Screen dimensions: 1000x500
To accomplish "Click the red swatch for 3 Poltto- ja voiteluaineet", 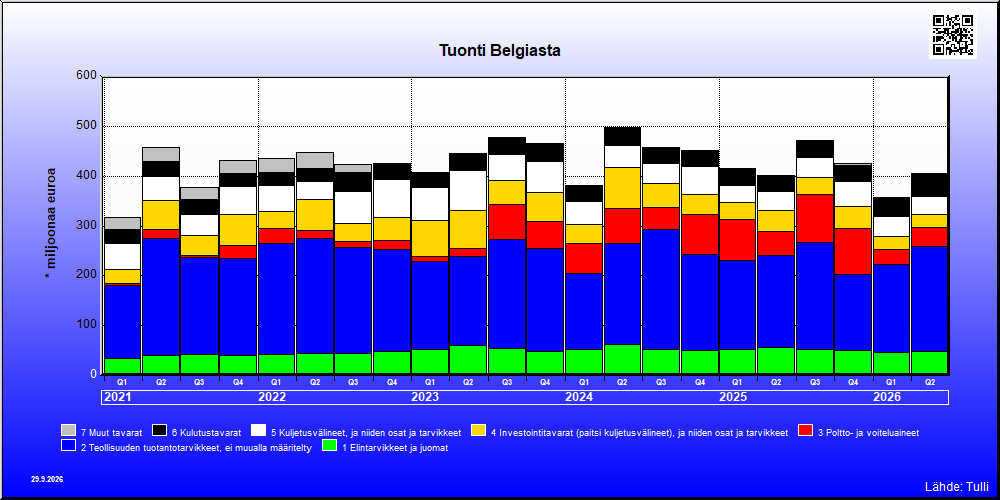I will pyautogui.click(x=805, y=430).
